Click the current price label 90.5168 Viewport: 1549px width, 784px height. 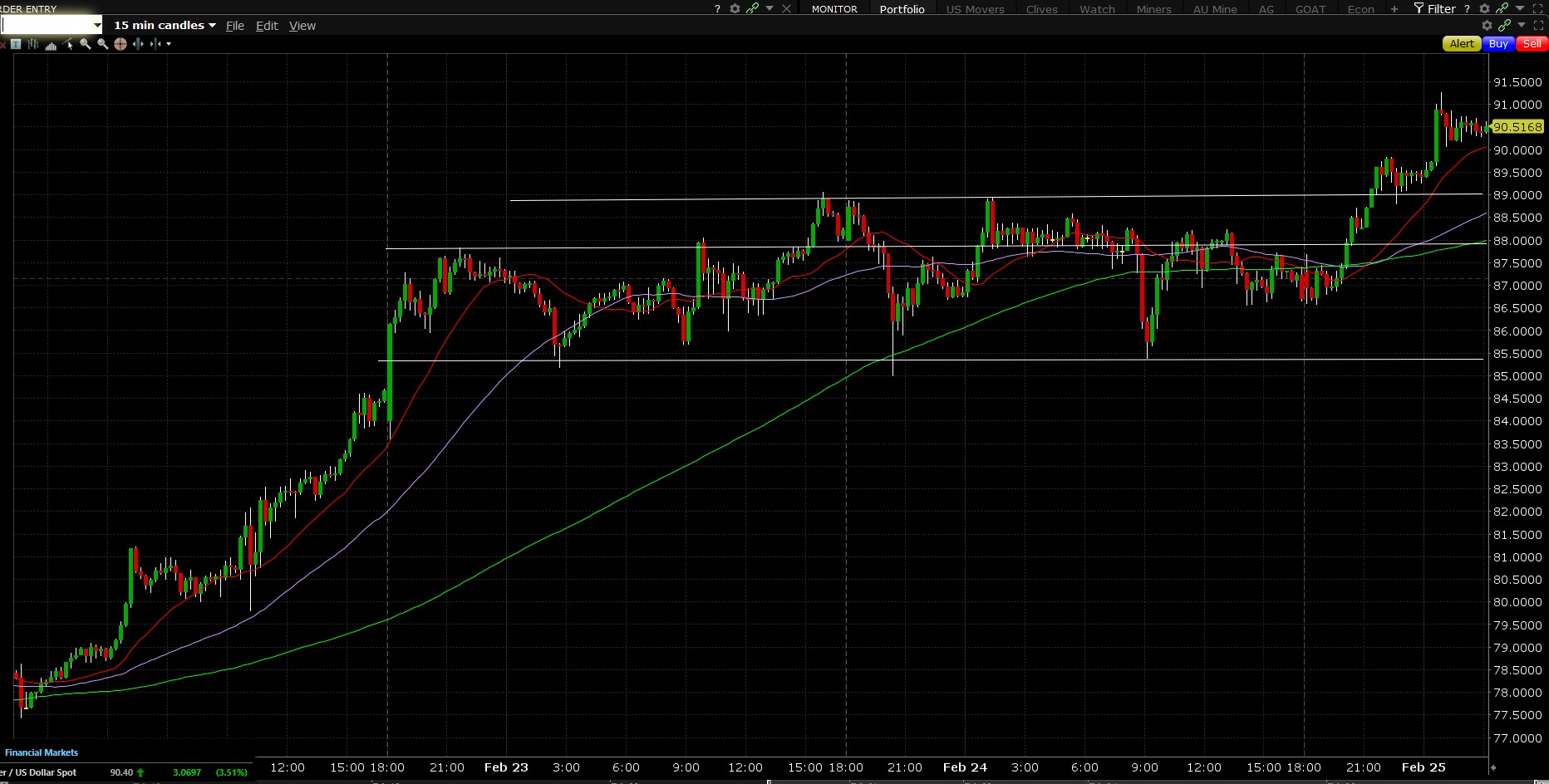1517,127
